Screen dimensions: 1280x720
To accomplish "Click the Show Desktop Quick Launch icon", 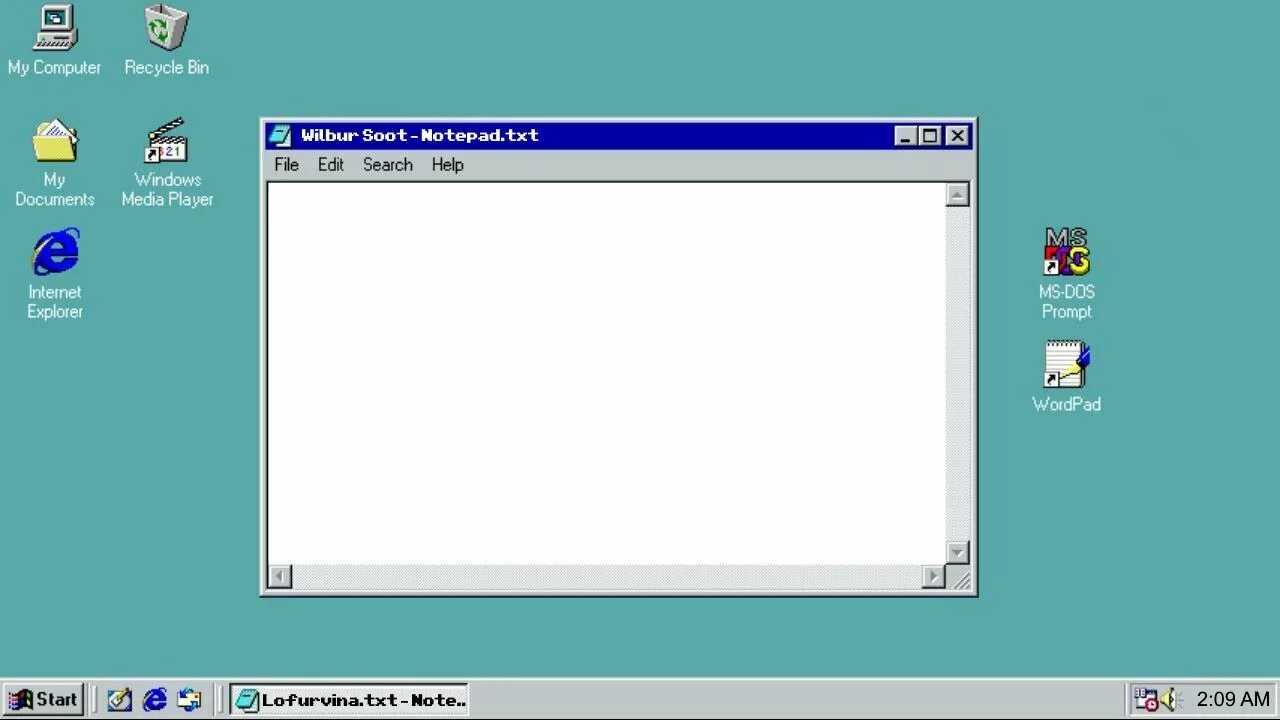I will tap(120, 700).
